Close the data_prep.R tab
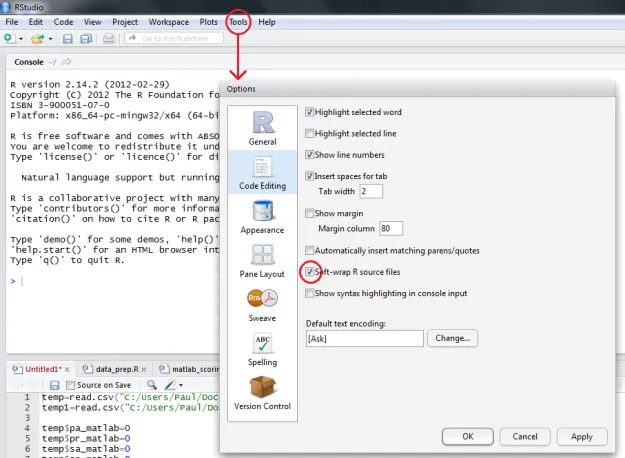 (x=143, y=370)
